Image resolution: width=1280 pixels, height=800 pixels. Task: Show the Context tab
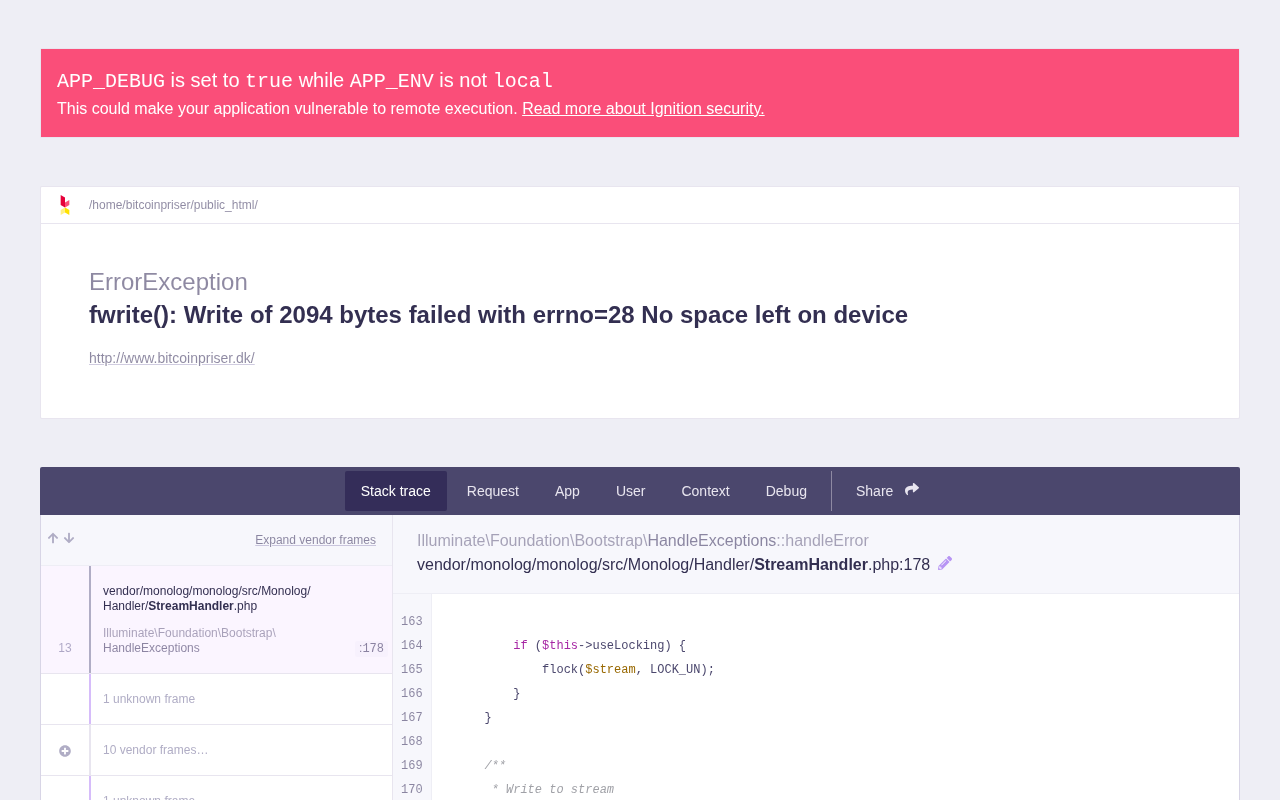tap(705, 491)
